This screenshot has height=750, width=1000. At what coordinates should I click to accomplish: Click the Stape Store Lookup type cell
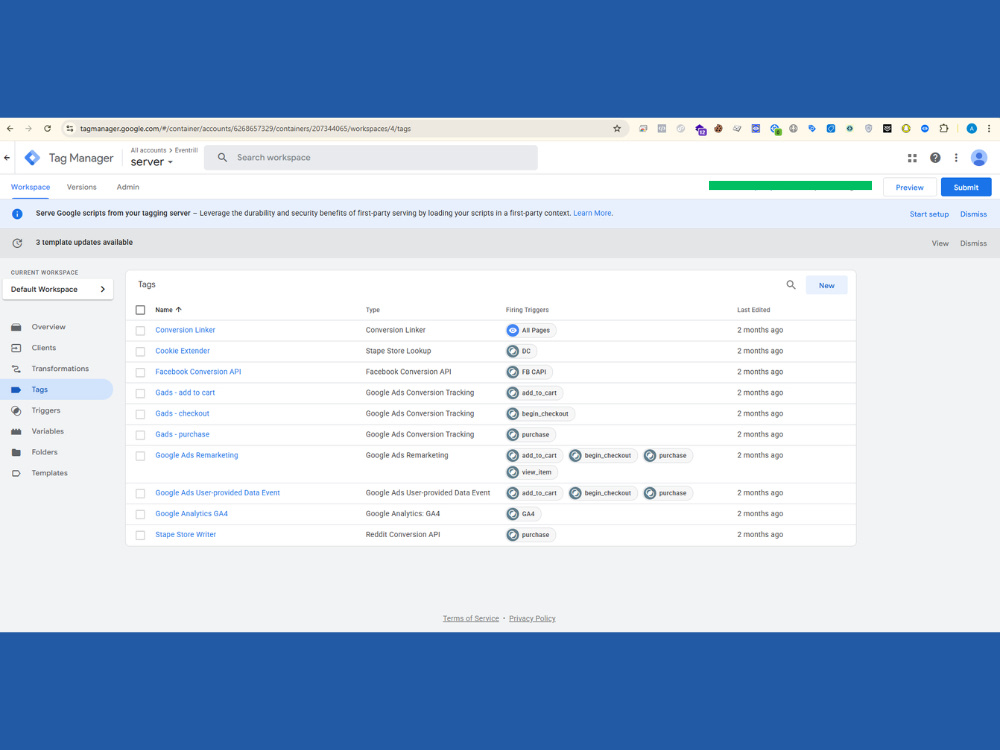point(398,351)
